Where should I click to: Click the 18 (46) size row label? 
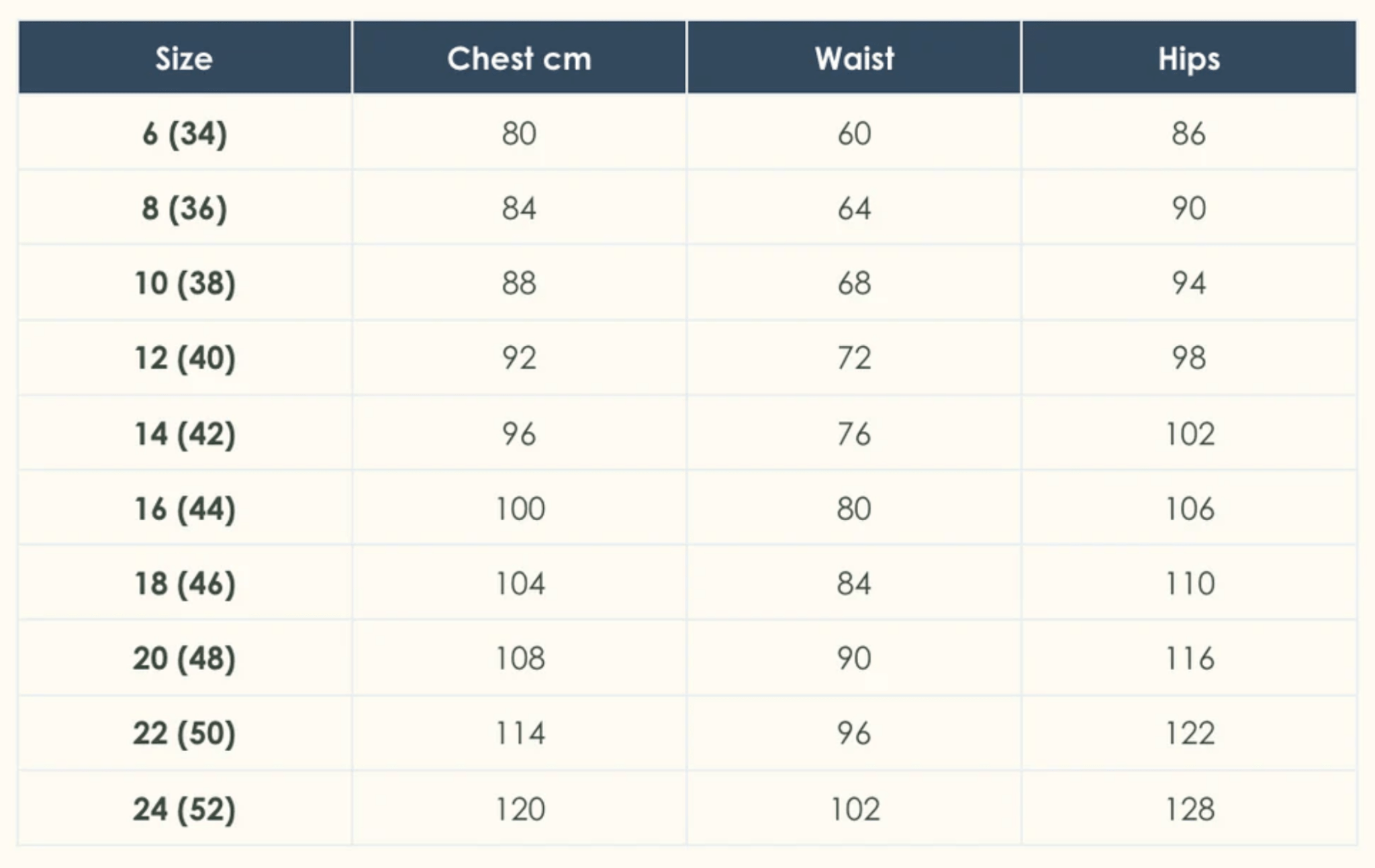185,583
